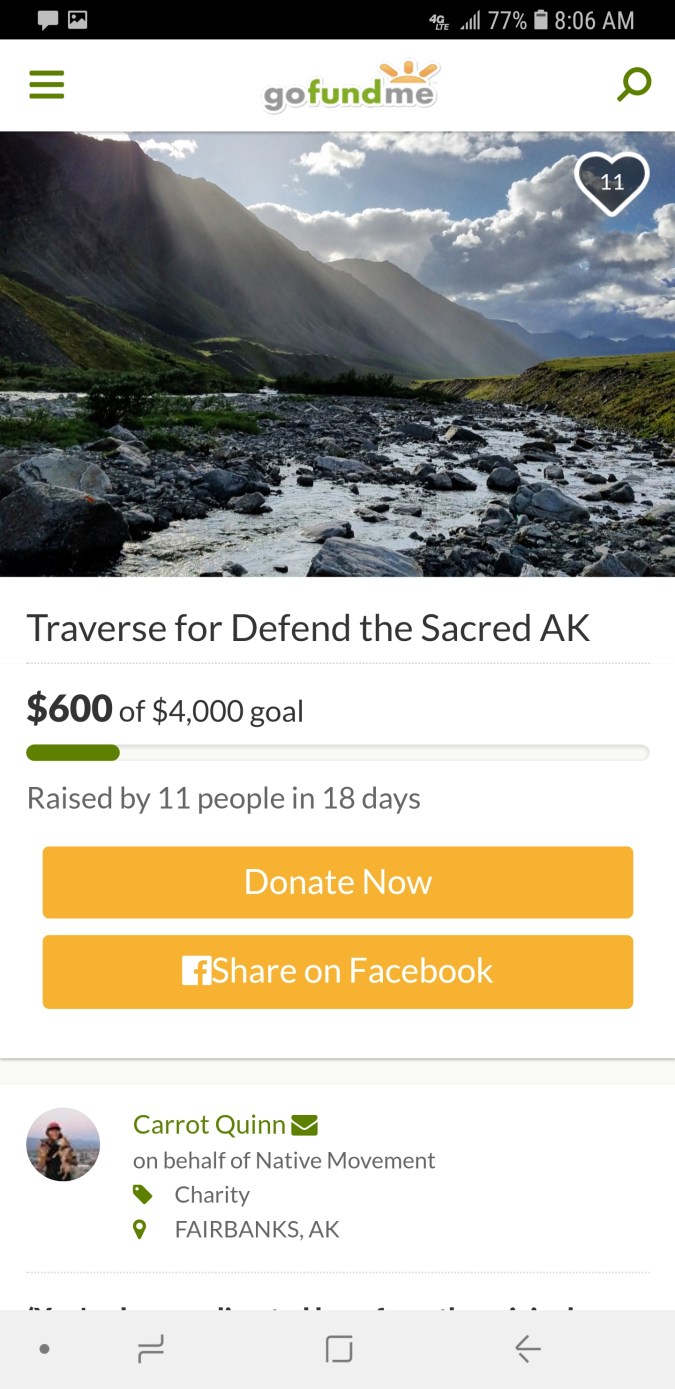Image resolution: width=675 pixels, height=1389 pixels.
Task: Tap the location pin icon
Action: point(141,1229)
